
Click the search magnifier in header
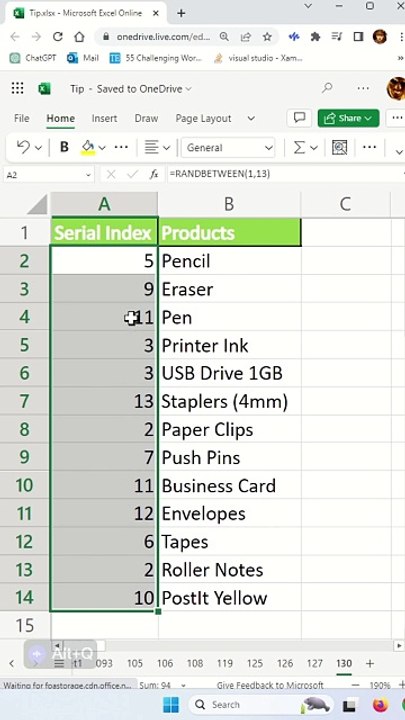click(x=327, y=88)
